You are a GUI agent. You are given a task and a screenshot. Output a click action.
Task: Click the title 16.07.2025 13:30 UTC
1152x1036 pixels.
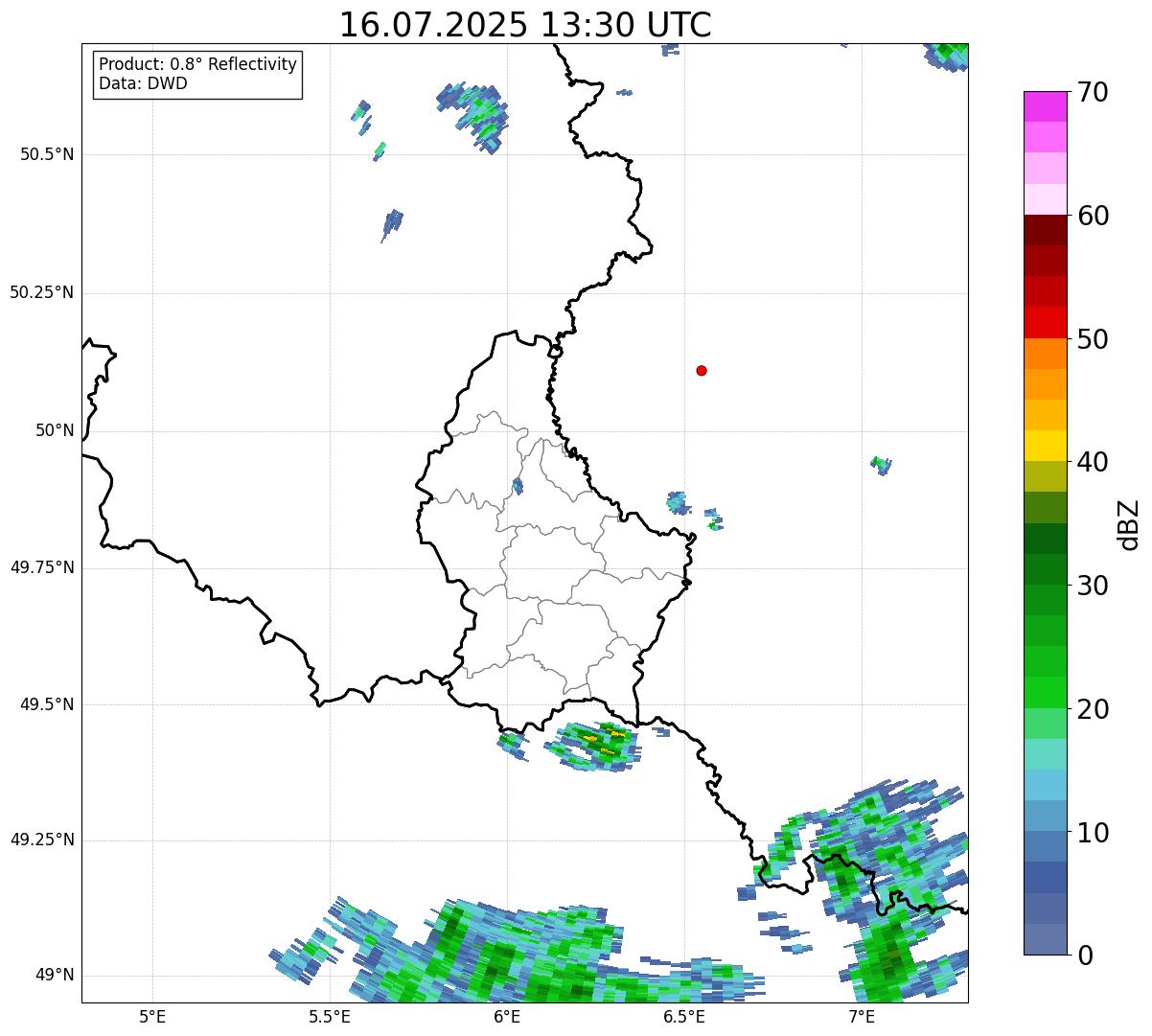525,25
